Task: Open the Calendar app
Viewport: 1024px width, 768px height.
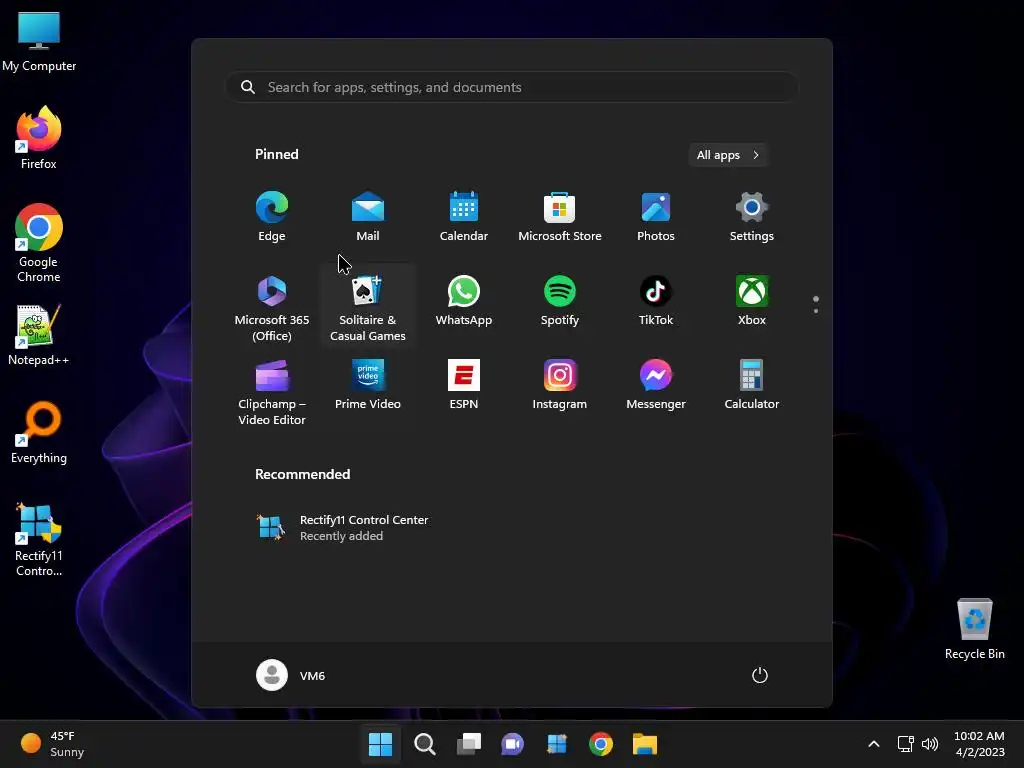Action: [464, 217]
